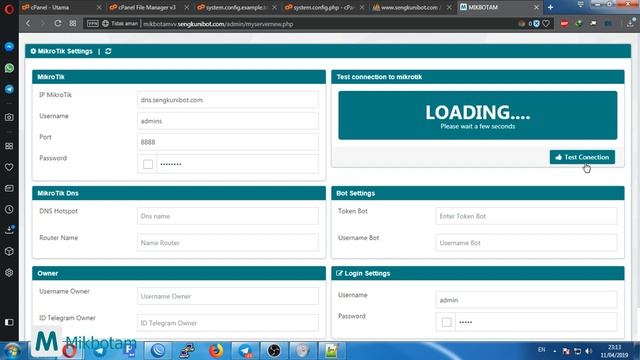Toggle show password checkbox in MikroTik panel
Viewport: 640px width, 360px height.
(x=148, y=164)
